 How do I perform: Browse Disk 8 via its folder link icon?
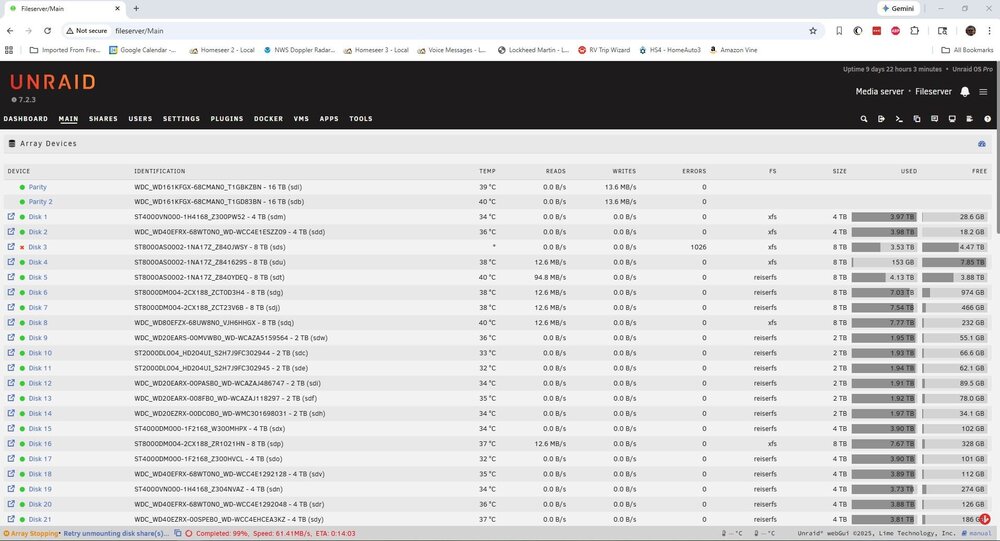[11, 322]
